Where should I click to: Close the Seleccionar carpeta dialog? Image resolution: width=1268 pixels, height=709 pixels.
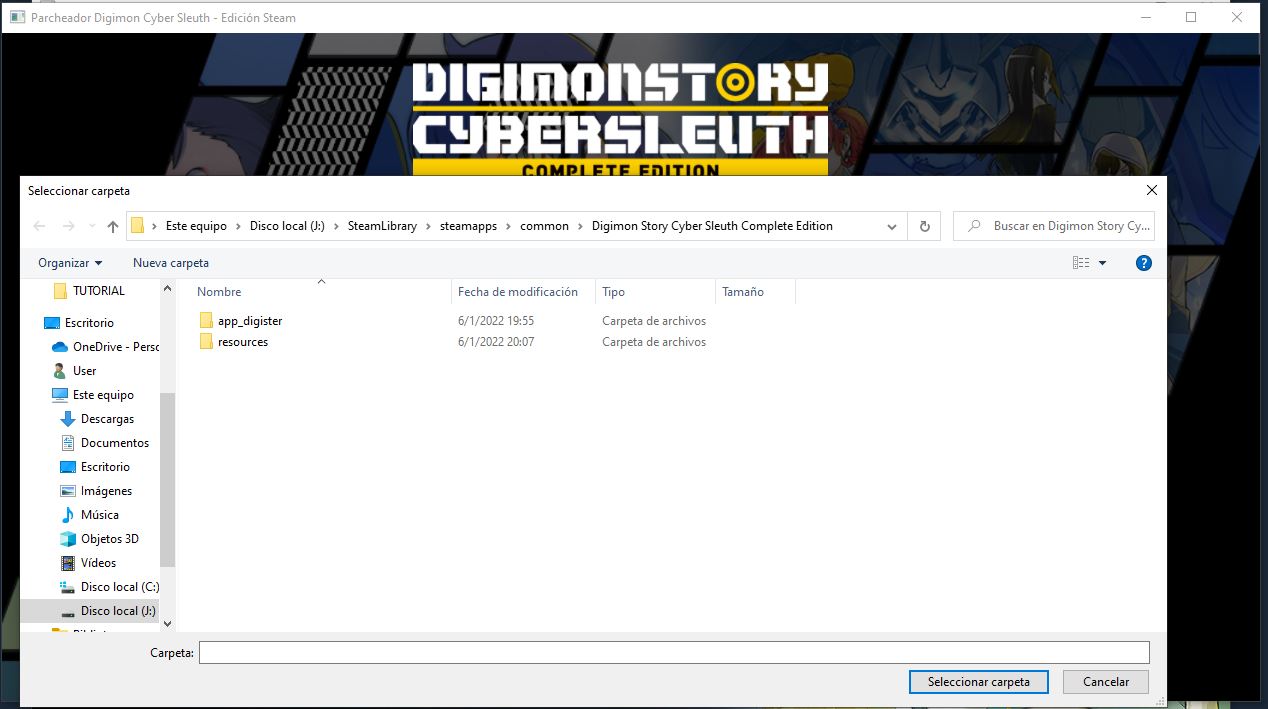tap(1152, 190)
